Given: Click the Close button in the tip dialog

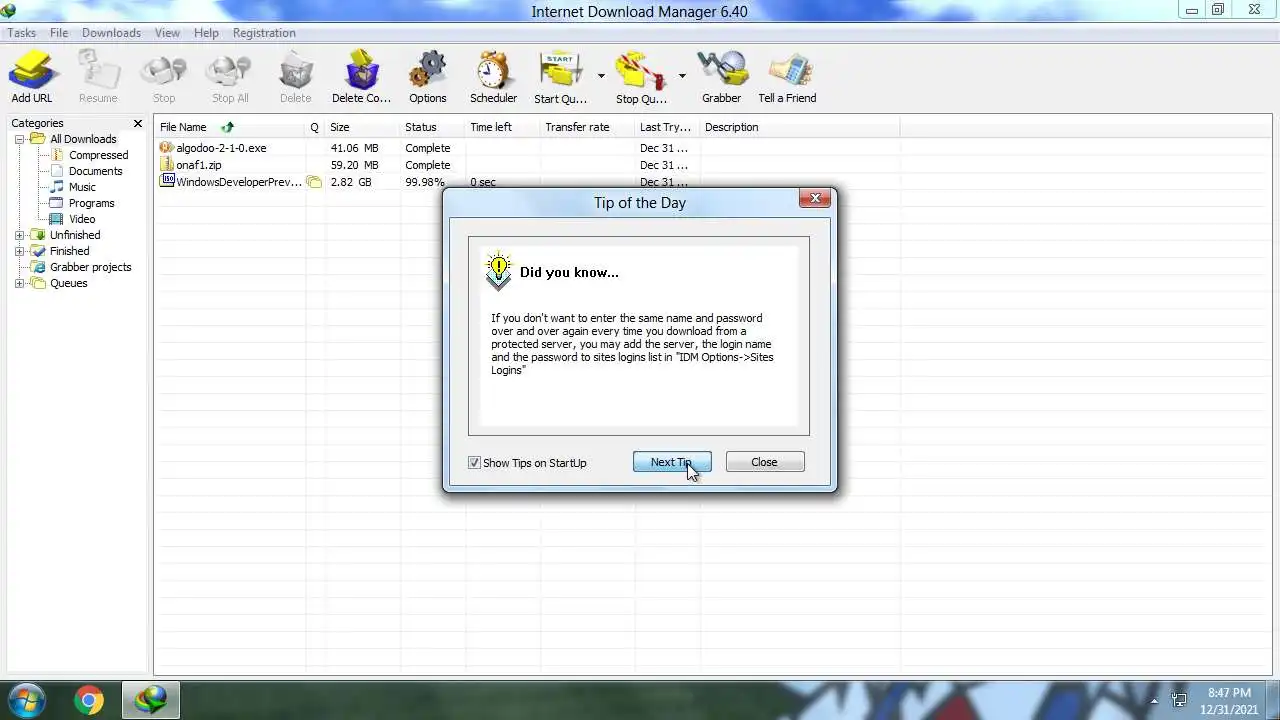Looking at the screenshot, I should coord(764,462).
